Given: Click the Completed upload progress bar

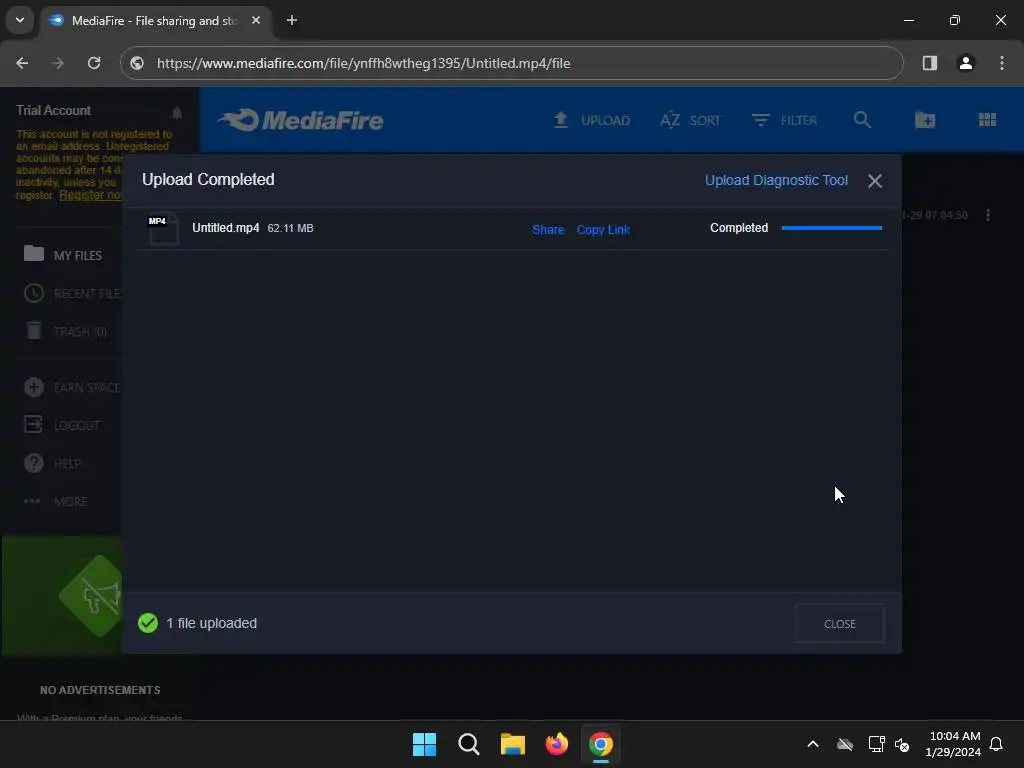Looking at the screenshot, I should (831, 228).
